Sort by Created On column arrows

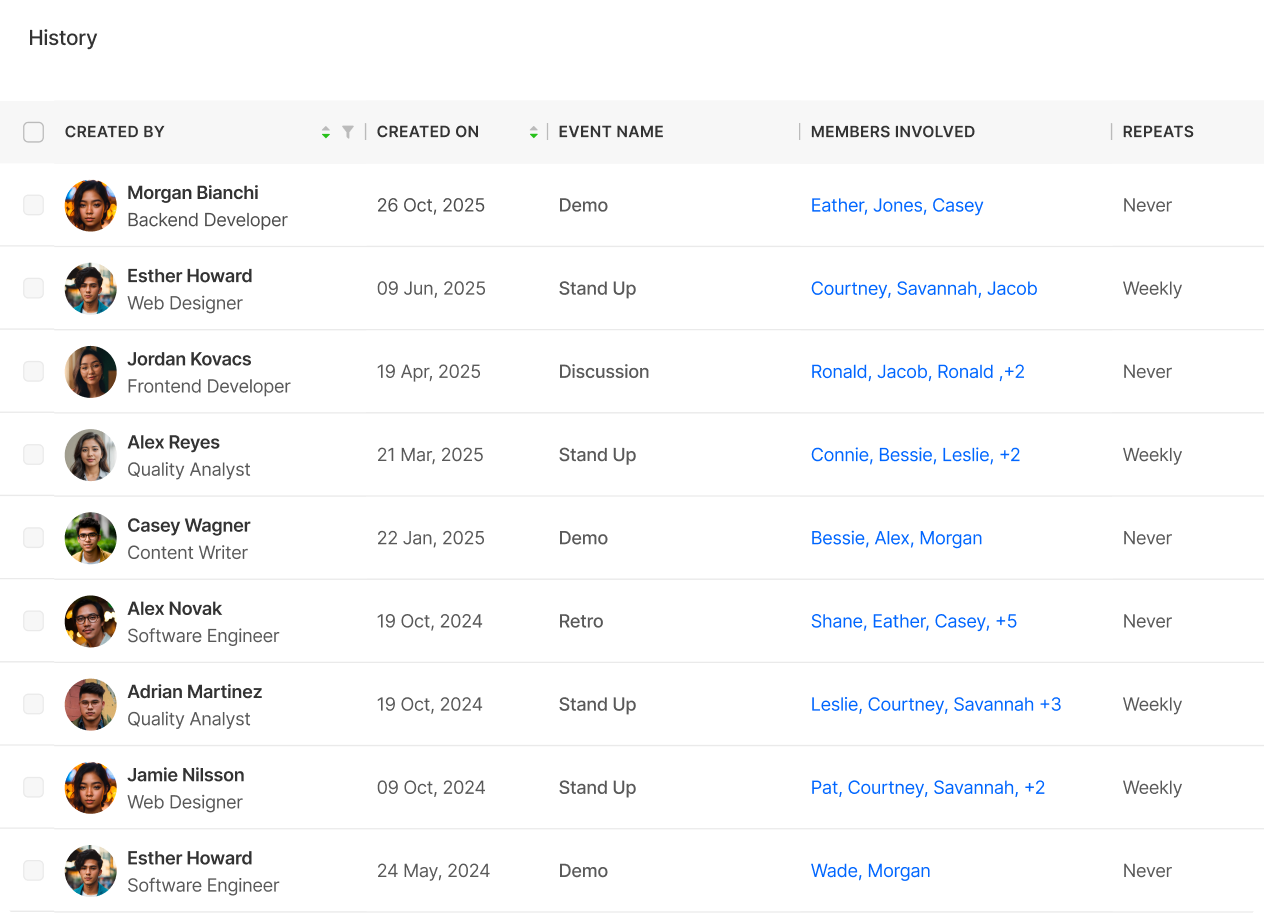pyautogui.click(x=533, y=132)
